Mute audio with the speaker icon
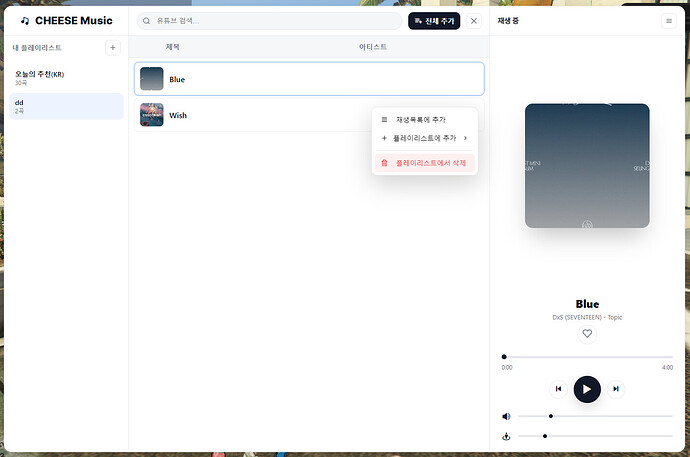 (x=506, y=416)
